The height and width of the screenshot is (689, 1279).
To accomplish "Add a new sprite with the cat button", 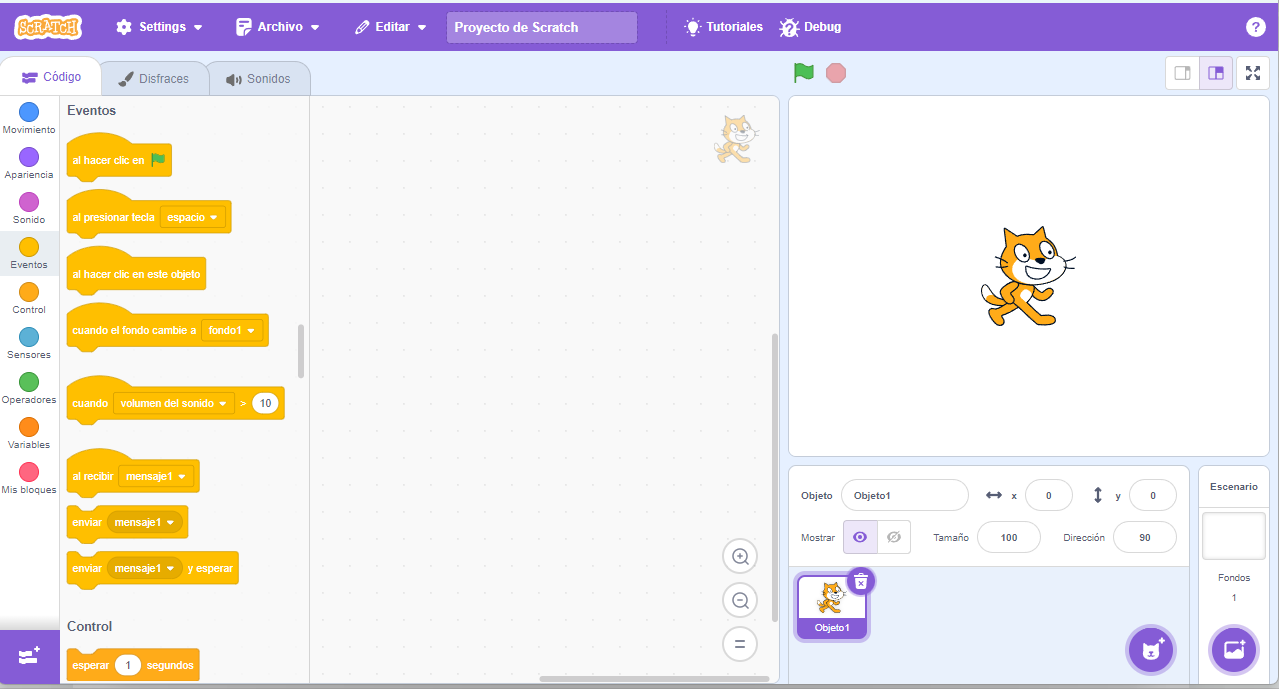I will 1150,649.
